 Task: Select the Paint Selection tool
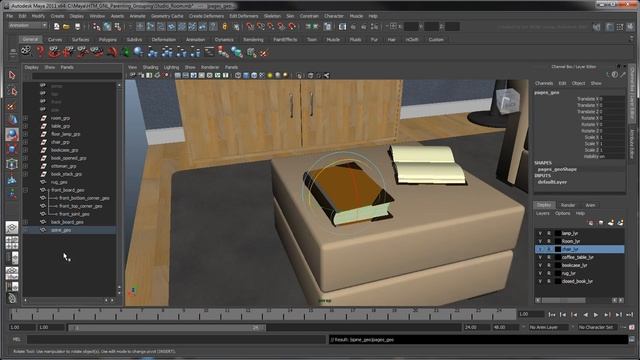click(x=12, y=106)
